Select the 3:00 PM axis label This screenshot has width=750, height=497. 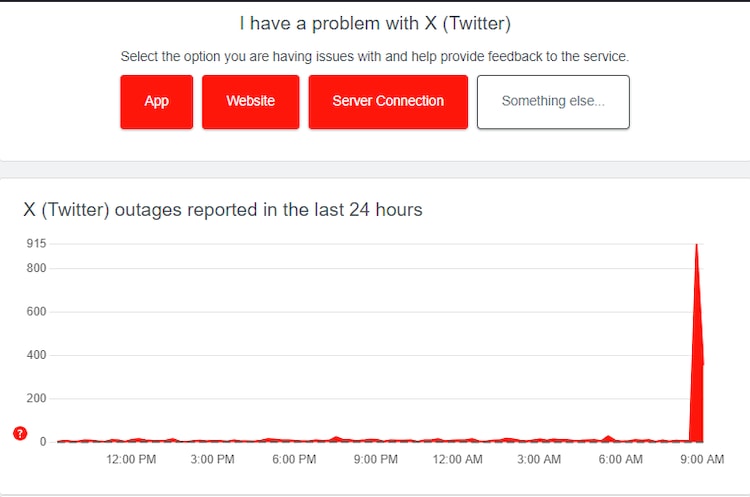point(212,459)
